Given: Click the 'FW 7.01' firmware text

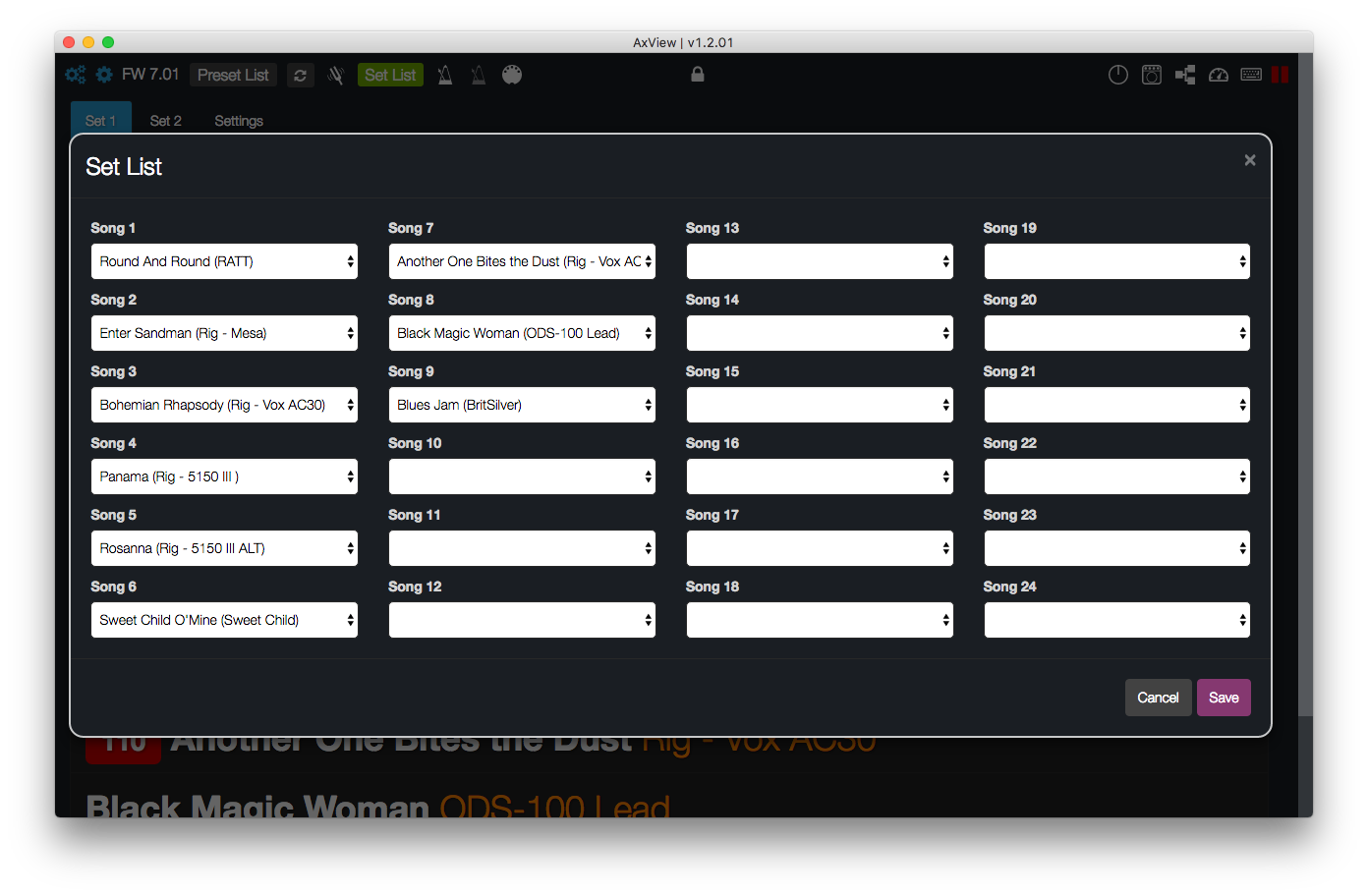Looking at the screenshot, I should click(x=150, y=75).
